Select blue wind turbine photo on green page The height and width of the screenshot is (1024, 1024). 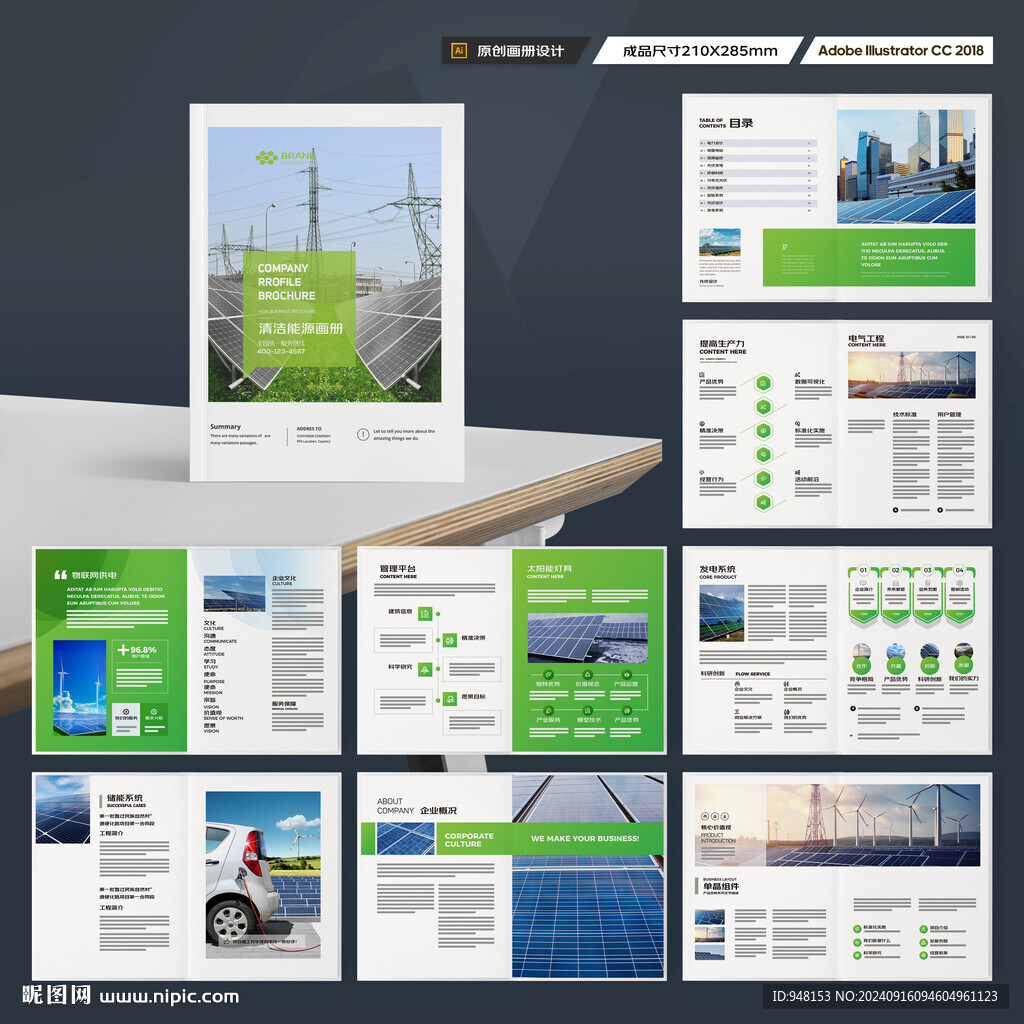(79, 688)
